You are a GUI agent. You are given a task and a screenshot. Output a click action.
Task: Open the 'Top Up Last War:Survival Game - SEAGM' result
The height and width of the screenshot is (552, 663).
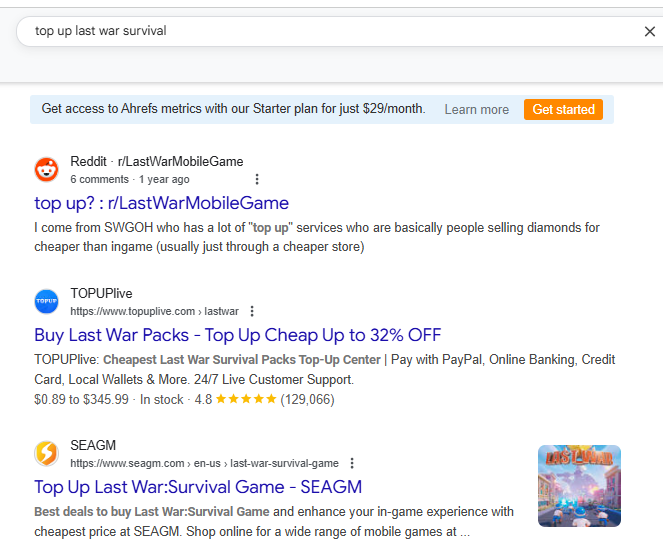[x=198, y=487]
